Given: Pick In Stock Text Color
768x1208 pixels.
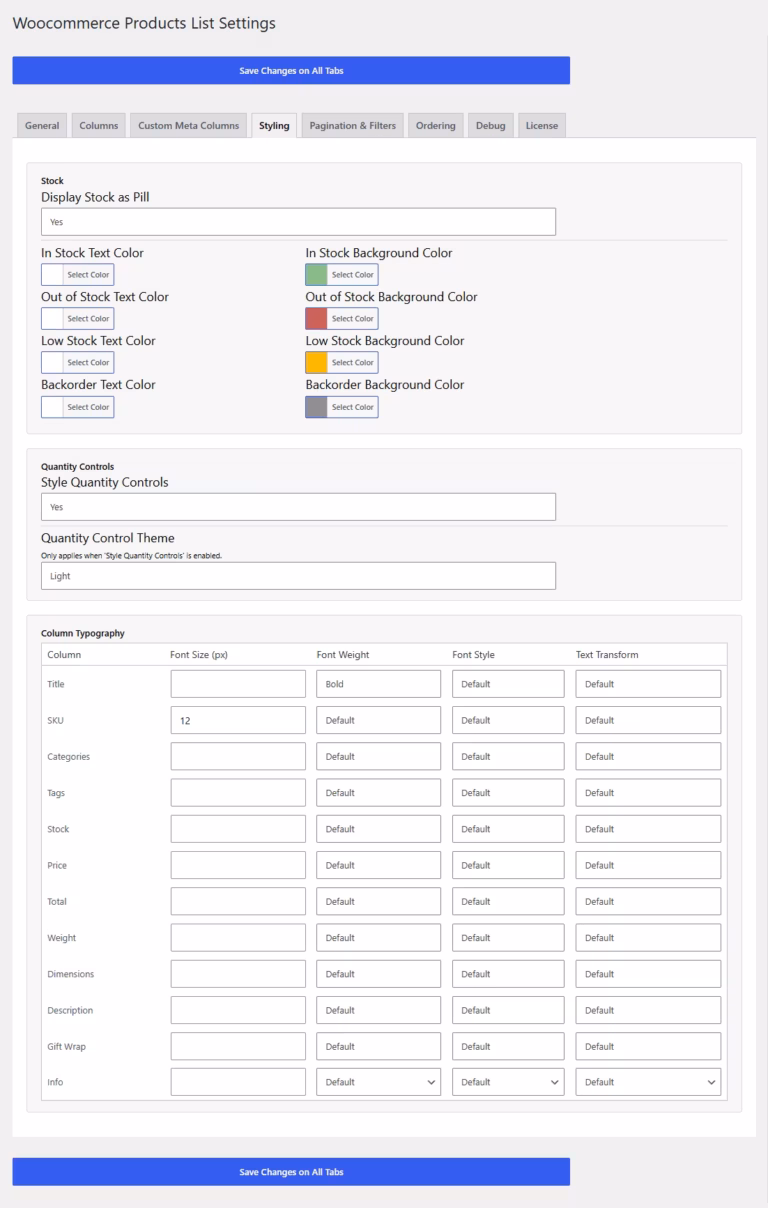Looking at the screenshot, I should (x=77, y=275).
